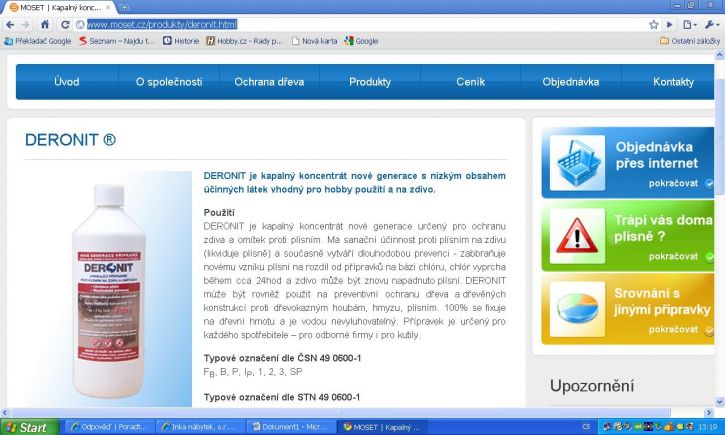This screenshot has width=725, height=435.
Task: Click the system tray clock 13:19
Action: point(708,427)
